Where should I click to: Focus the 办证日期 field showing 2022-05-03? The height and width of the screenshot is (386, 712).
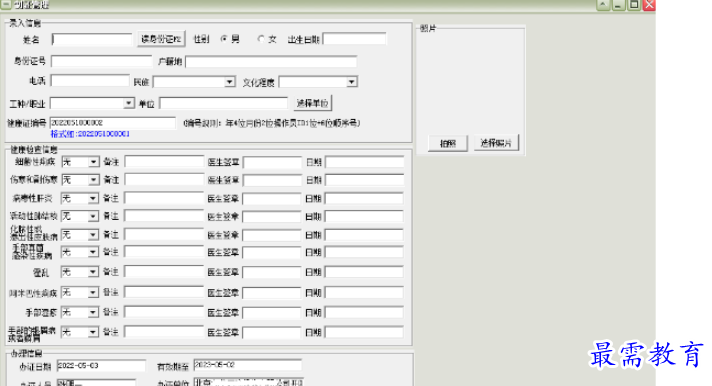point(101,366)
